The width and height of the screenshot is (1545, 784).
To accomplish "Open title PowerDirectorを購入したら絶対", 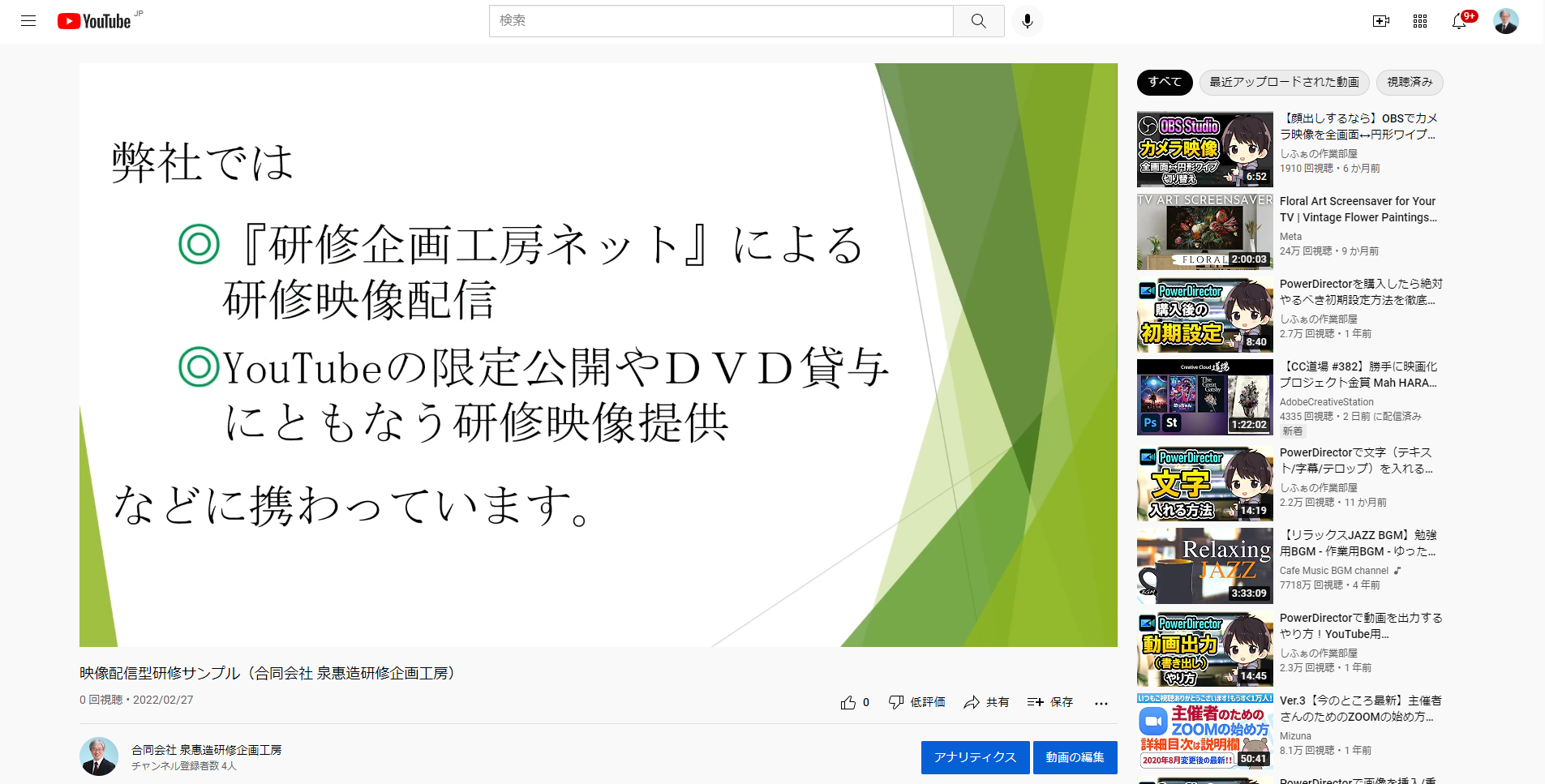I will click(1361, 292).
